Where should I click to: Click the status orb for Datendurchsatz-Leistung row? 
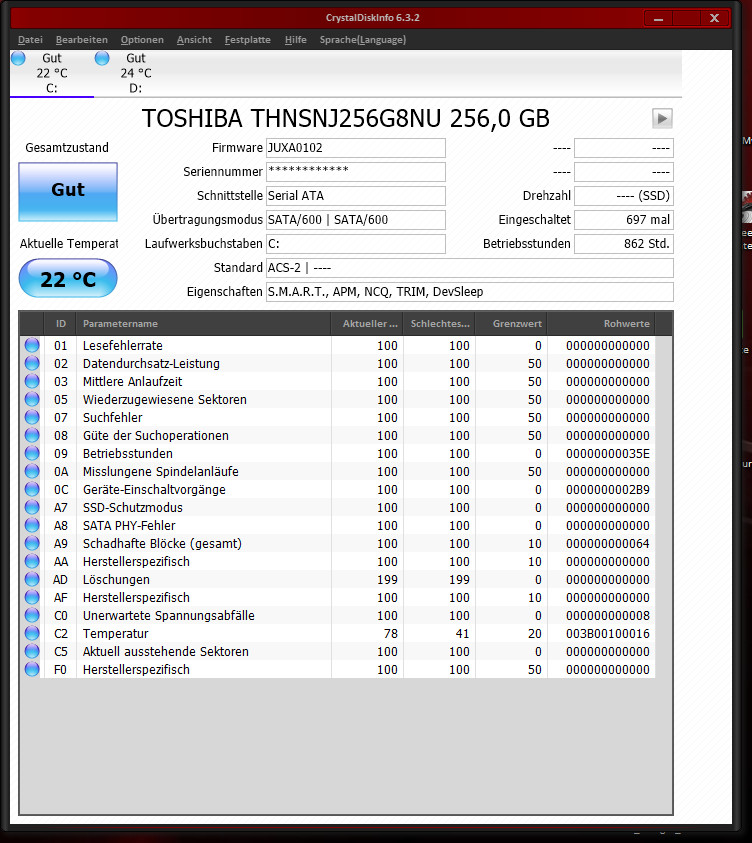32,363
